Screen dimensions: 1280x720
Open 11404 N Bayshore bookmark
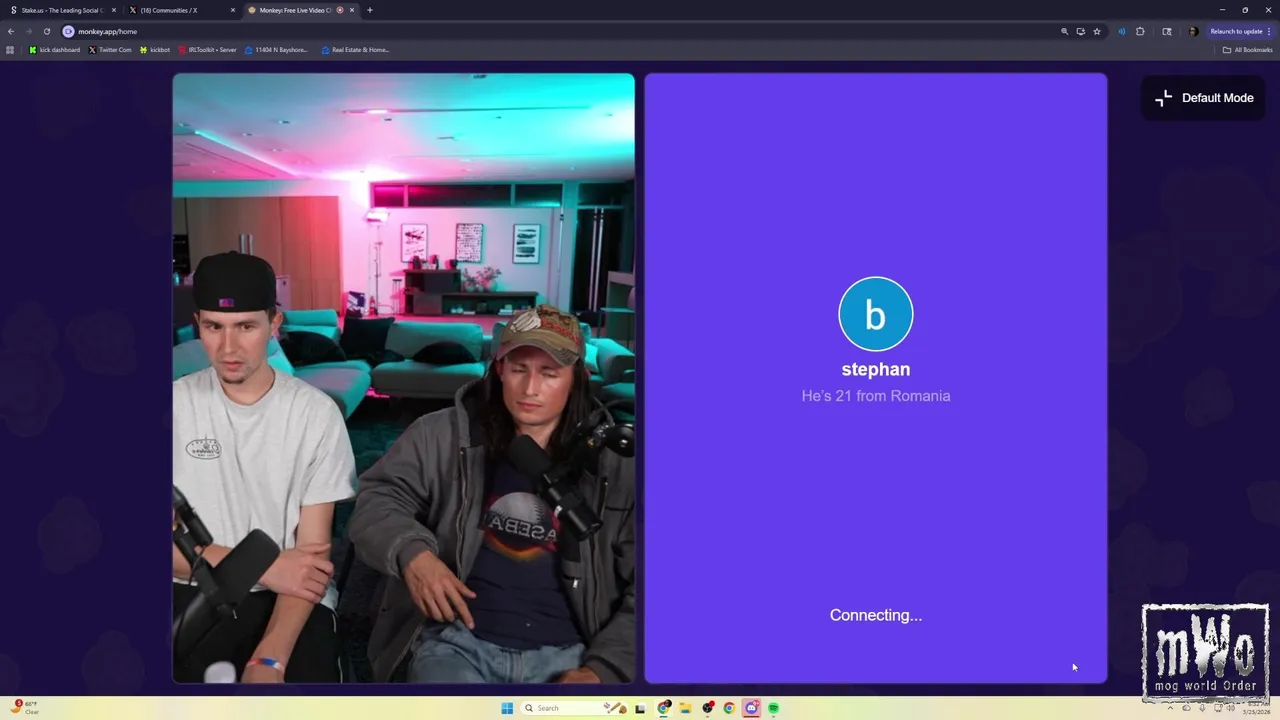pos(276,50)
